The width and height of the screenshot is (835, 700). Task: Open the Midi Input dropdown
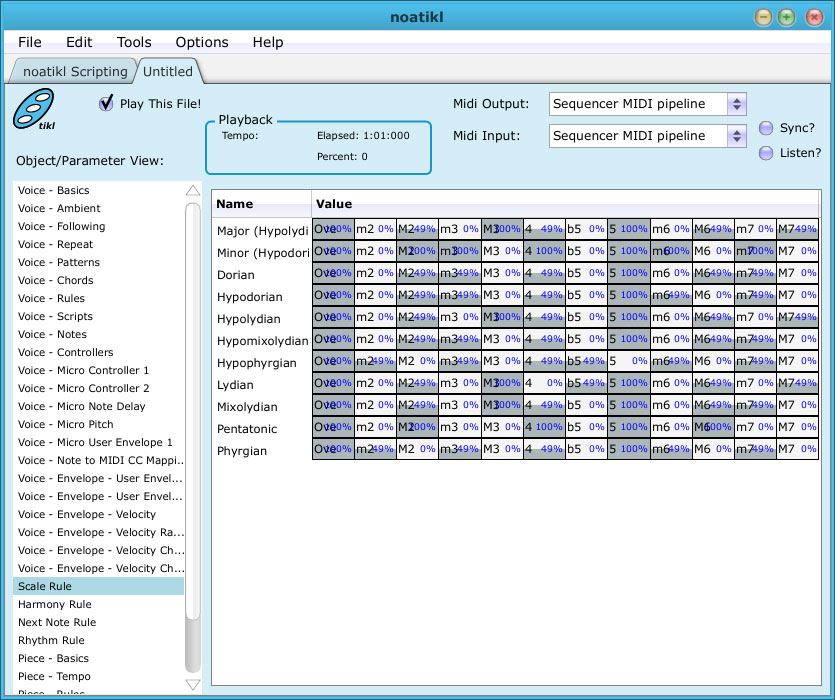648,136
